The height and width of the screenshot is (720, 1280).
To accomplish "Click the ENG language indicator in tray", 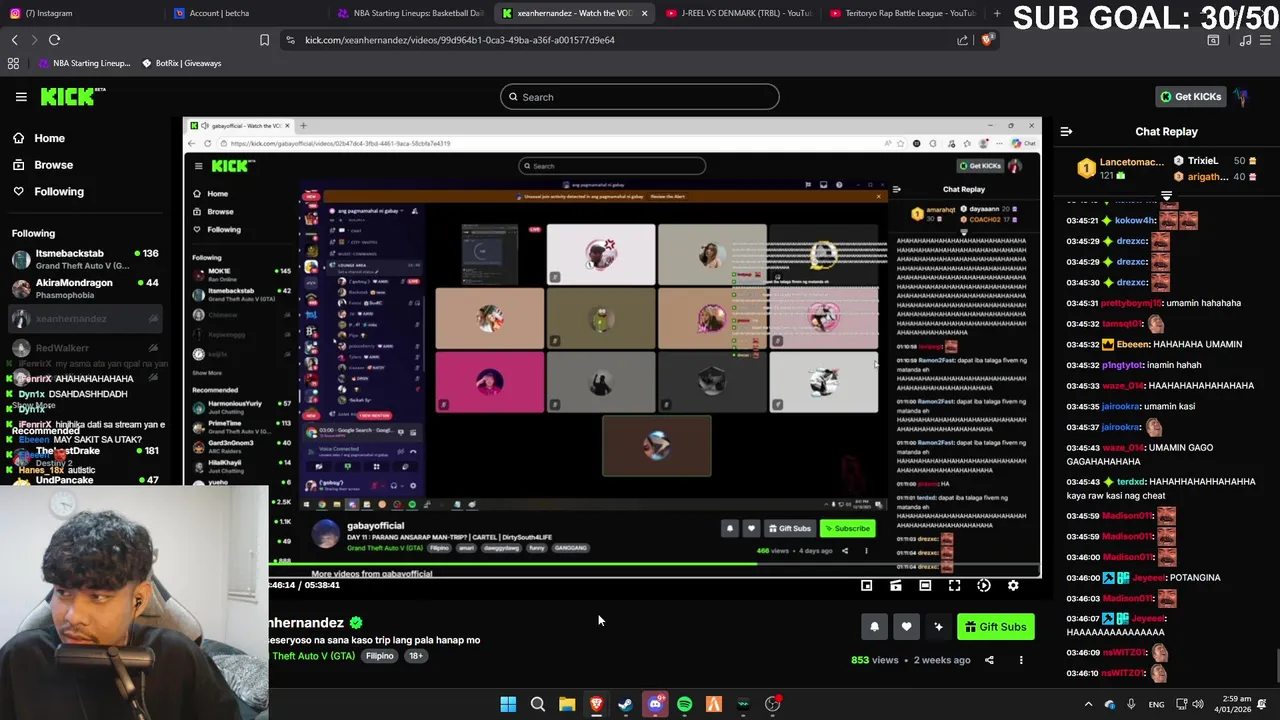I will (x=1156, y=704).
